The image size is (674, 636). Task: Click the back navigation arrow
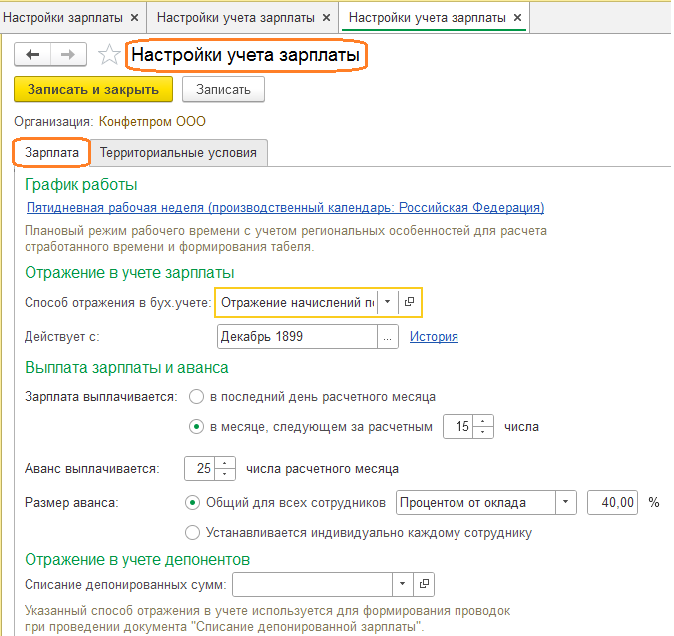click(33, 55)
